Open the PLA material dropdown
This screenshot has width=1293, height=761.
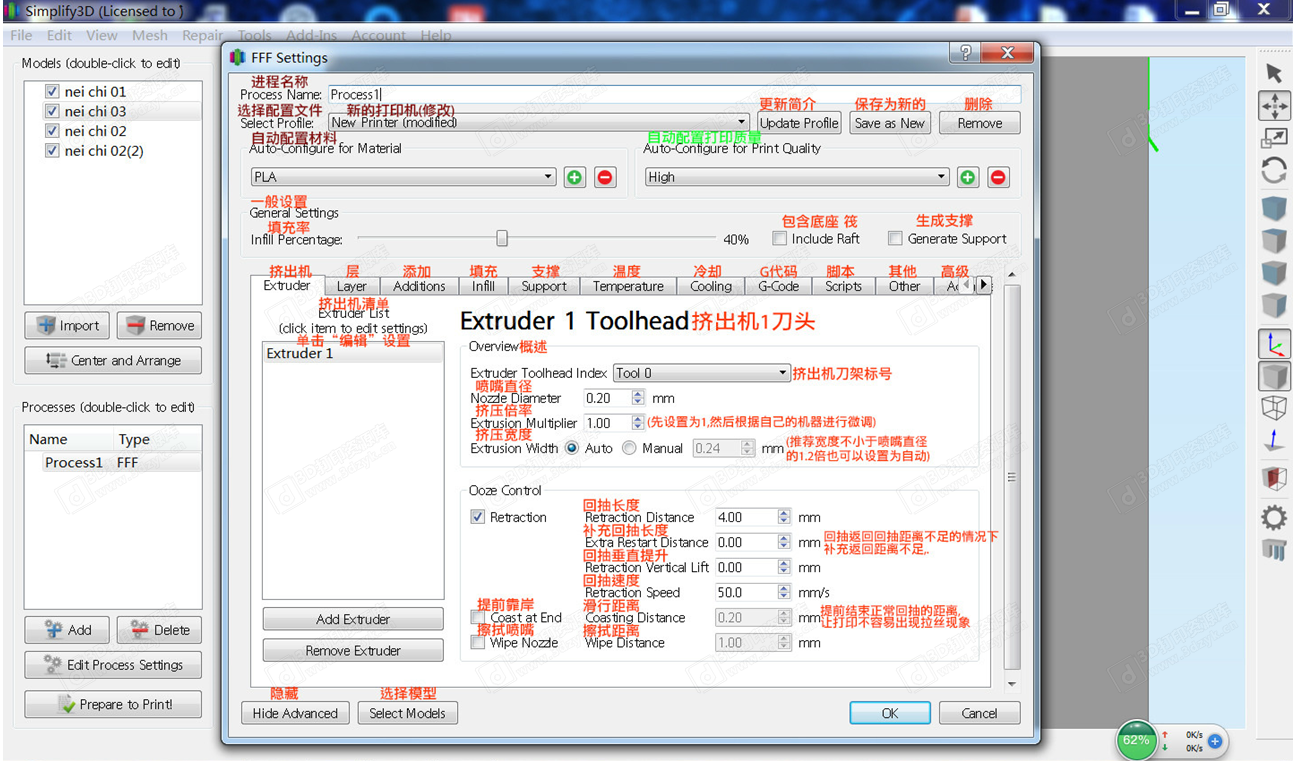pyautogui.click(x=403, y=177)
